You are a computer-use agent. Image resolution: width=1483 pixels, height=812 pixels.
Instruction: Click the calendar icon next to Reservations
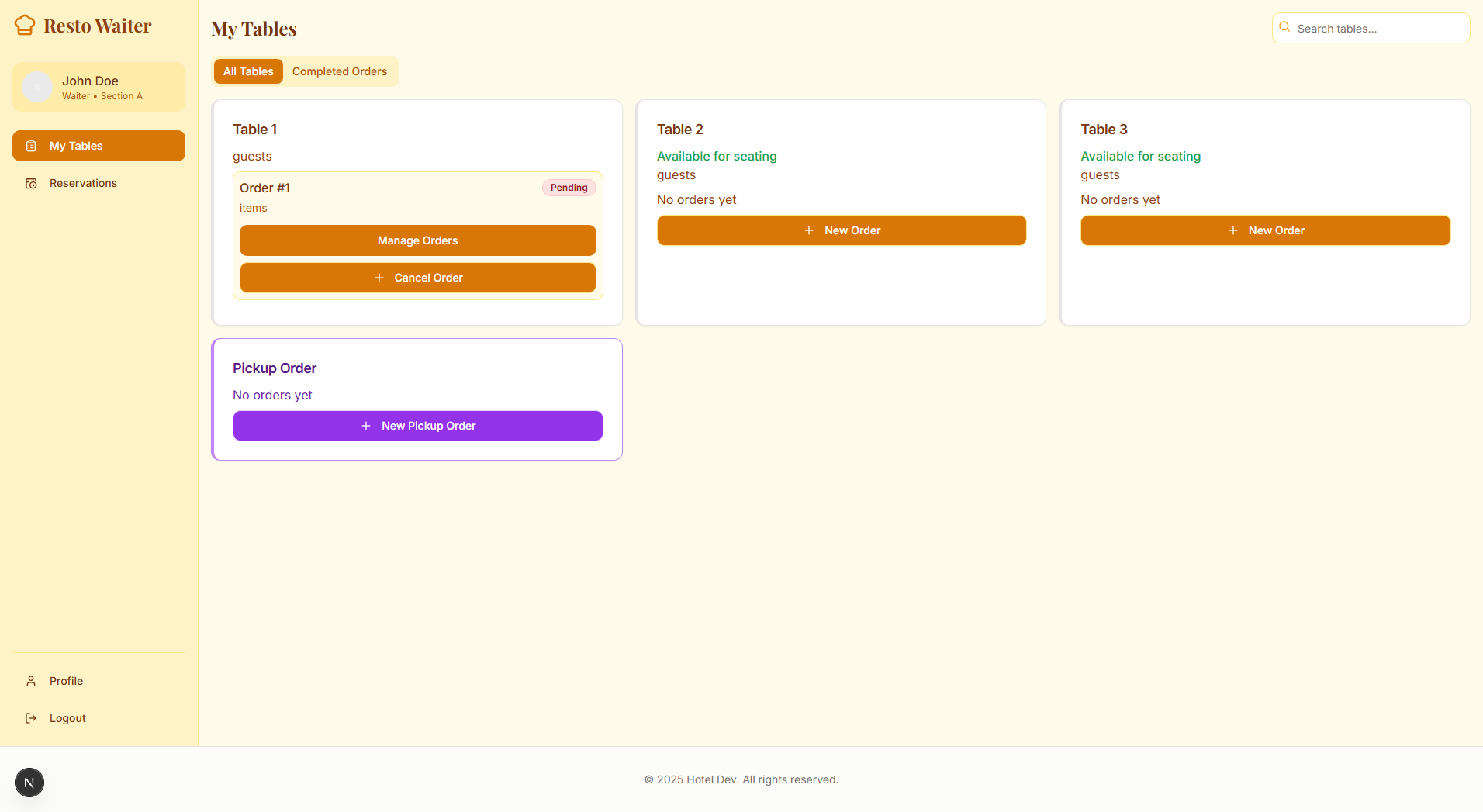(30, 182)
